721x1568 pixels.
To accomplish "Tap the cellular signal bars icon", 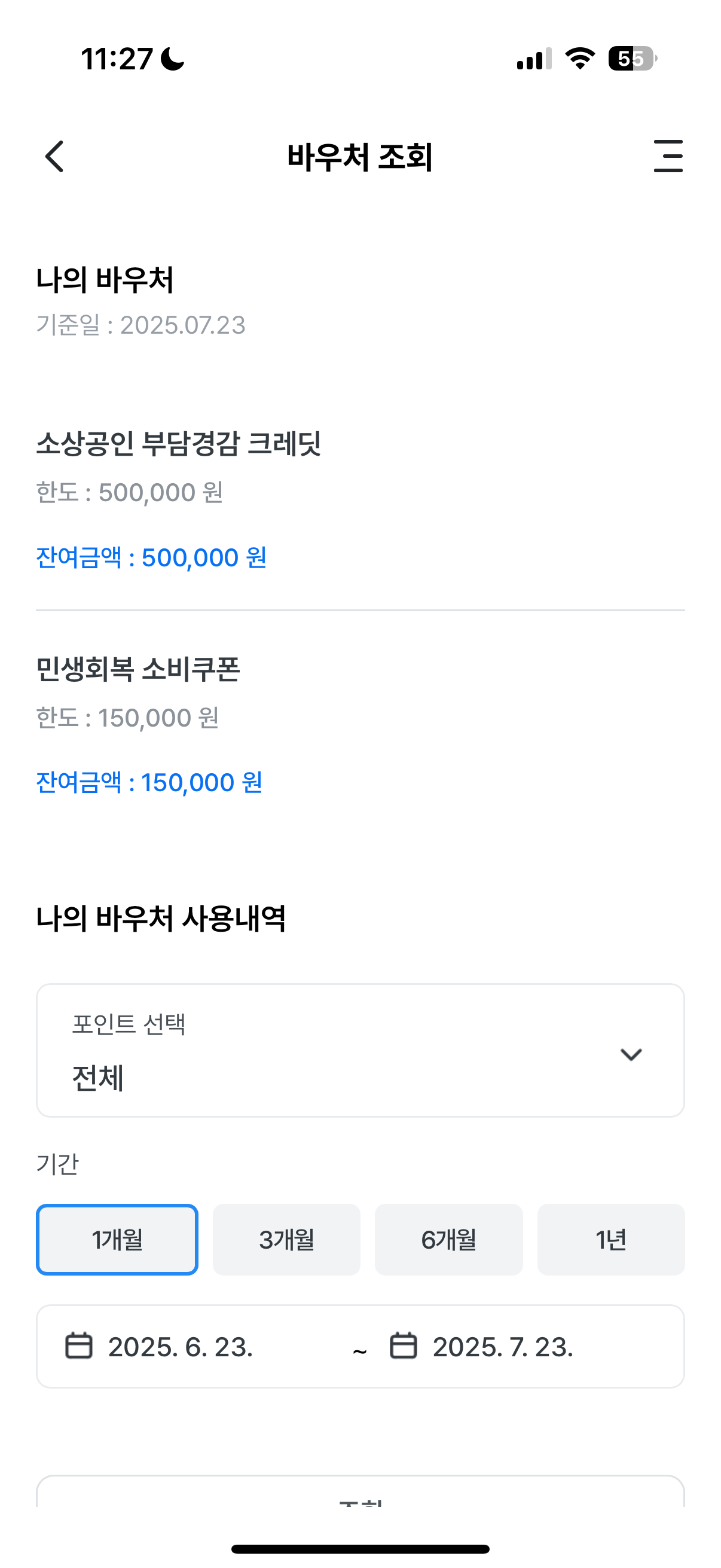I will pos(534,59).
